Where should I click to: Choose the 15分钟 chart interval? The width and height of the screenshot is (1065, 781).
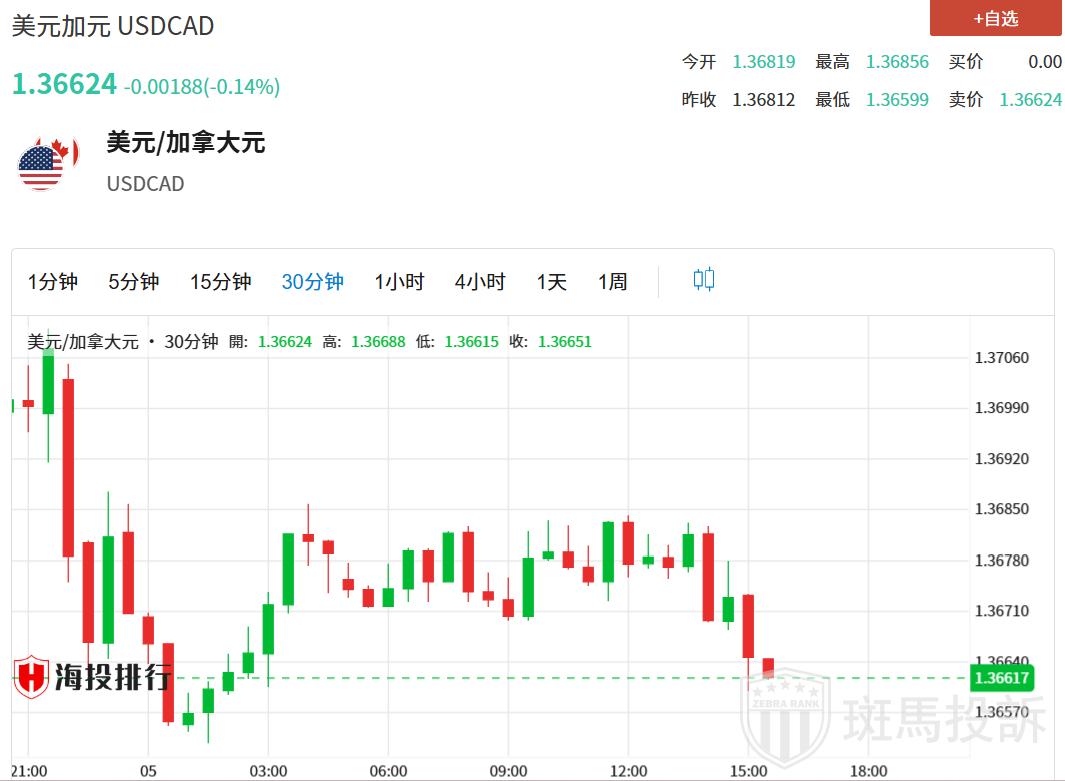(x=220, y=282)
